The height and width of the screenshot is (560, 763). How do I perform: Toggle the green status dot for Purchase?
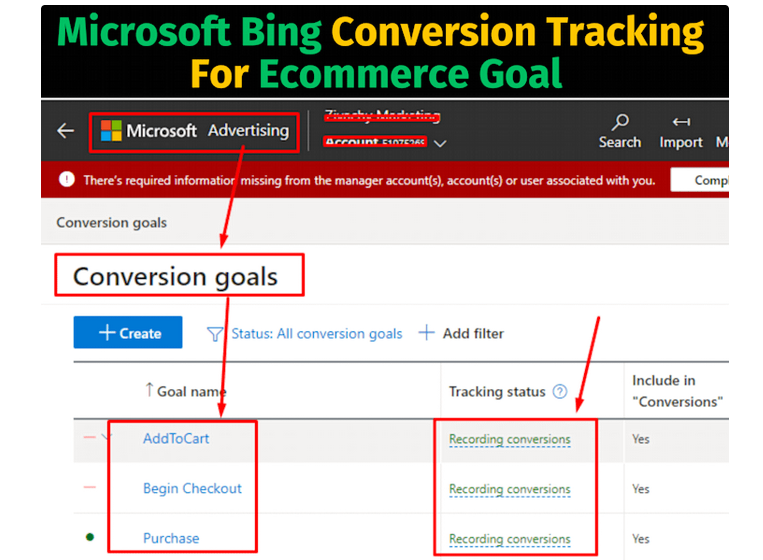coord(90,537)
